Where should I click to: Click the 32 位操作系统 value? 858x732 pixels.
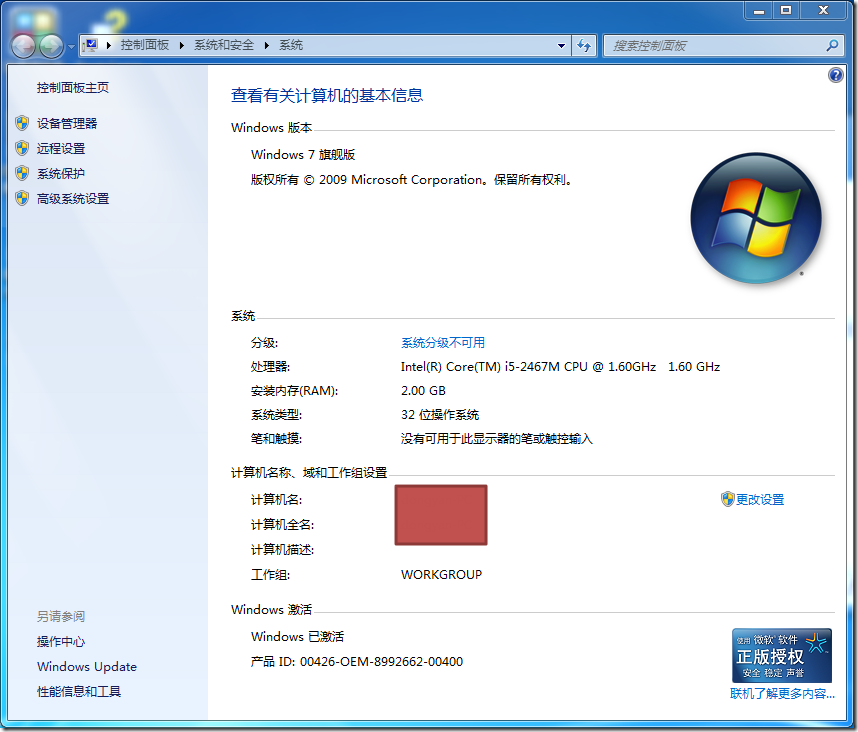440,415
